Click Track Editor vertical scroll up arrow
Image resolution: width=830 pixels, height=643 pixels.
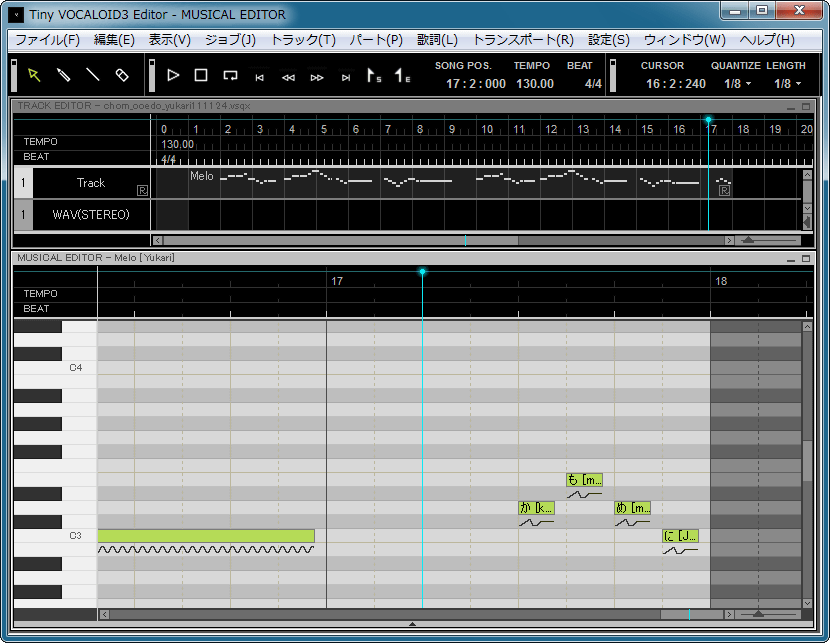[x=807, y=175]
